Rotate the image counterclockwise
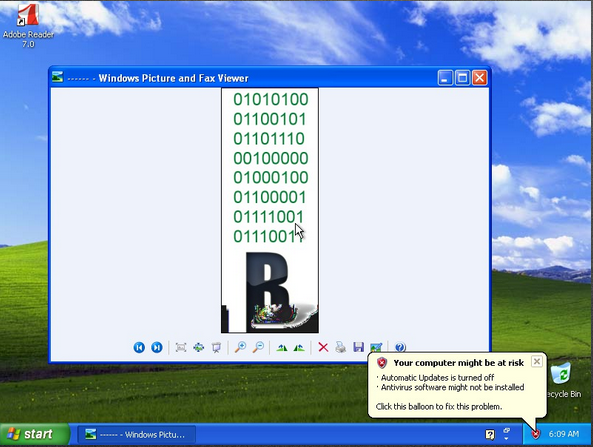 tap(299, 347)
